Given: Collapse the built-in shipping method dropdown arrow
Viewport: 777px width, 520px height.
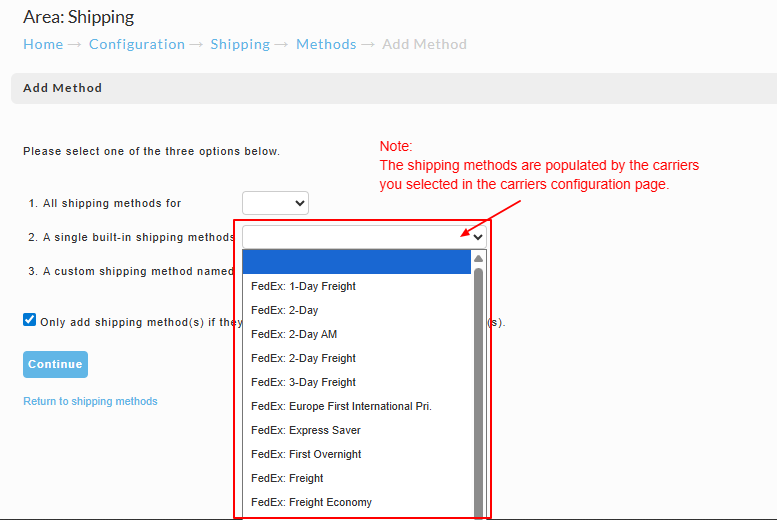Looking at the screenshot, I should coord(477,237).
